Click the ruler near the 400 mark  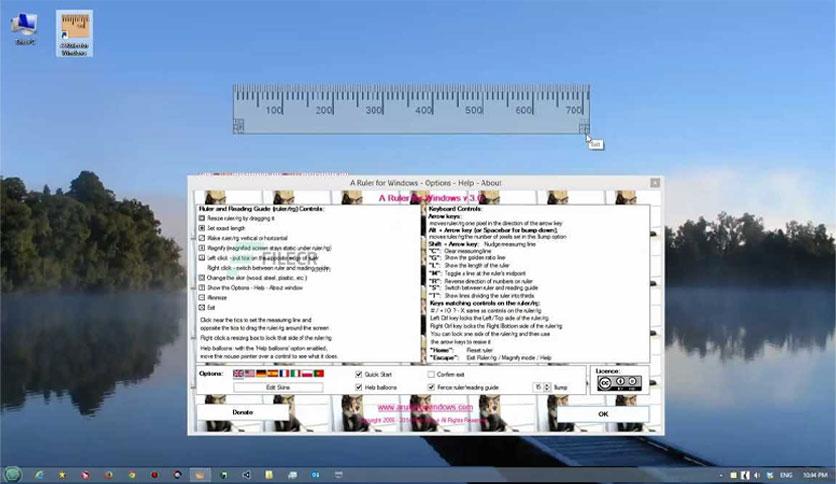click(x=424, y=110)
